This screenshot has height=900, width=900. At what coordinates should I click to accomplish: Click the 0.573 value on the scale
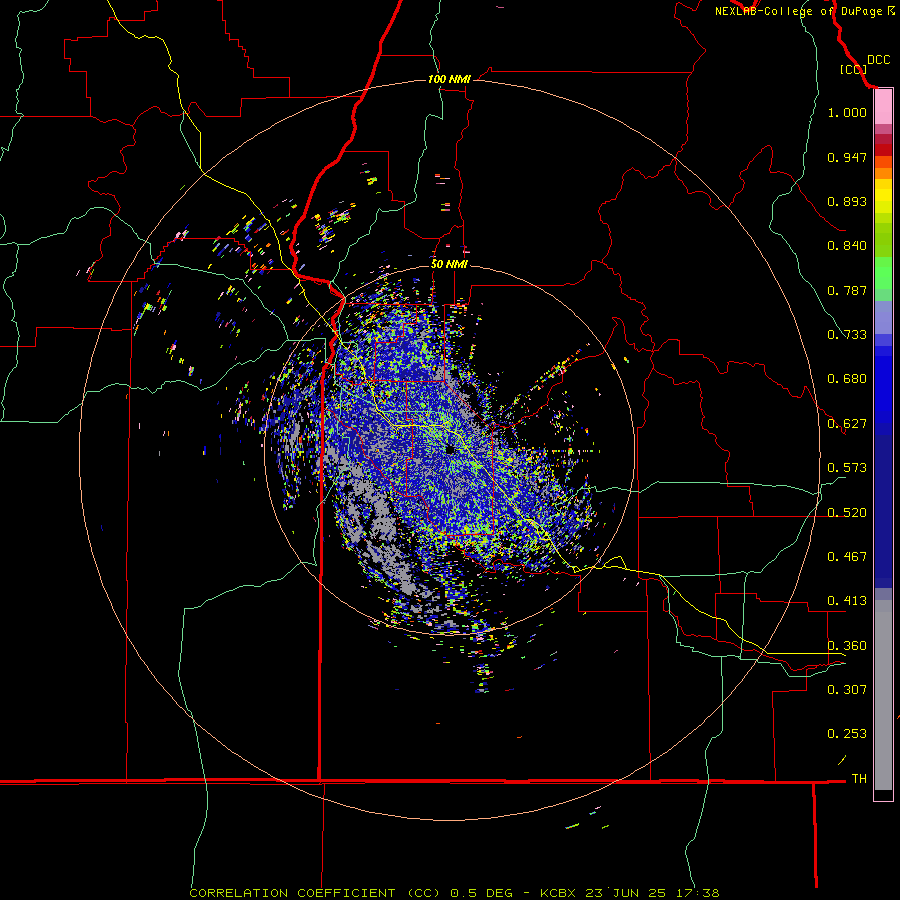pos(847,468)
